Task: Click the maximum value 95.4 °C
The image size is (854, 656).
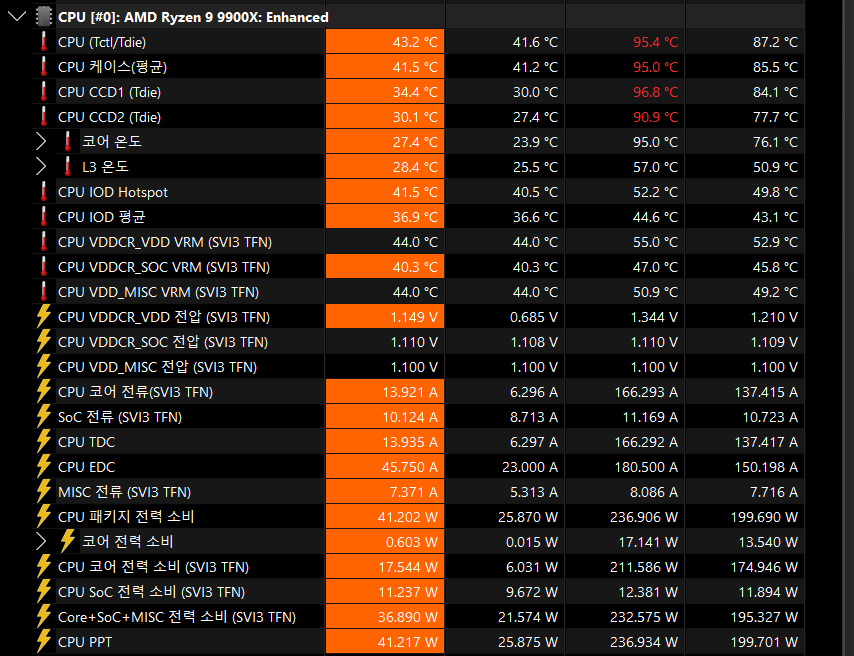Action: coord(655,42)
